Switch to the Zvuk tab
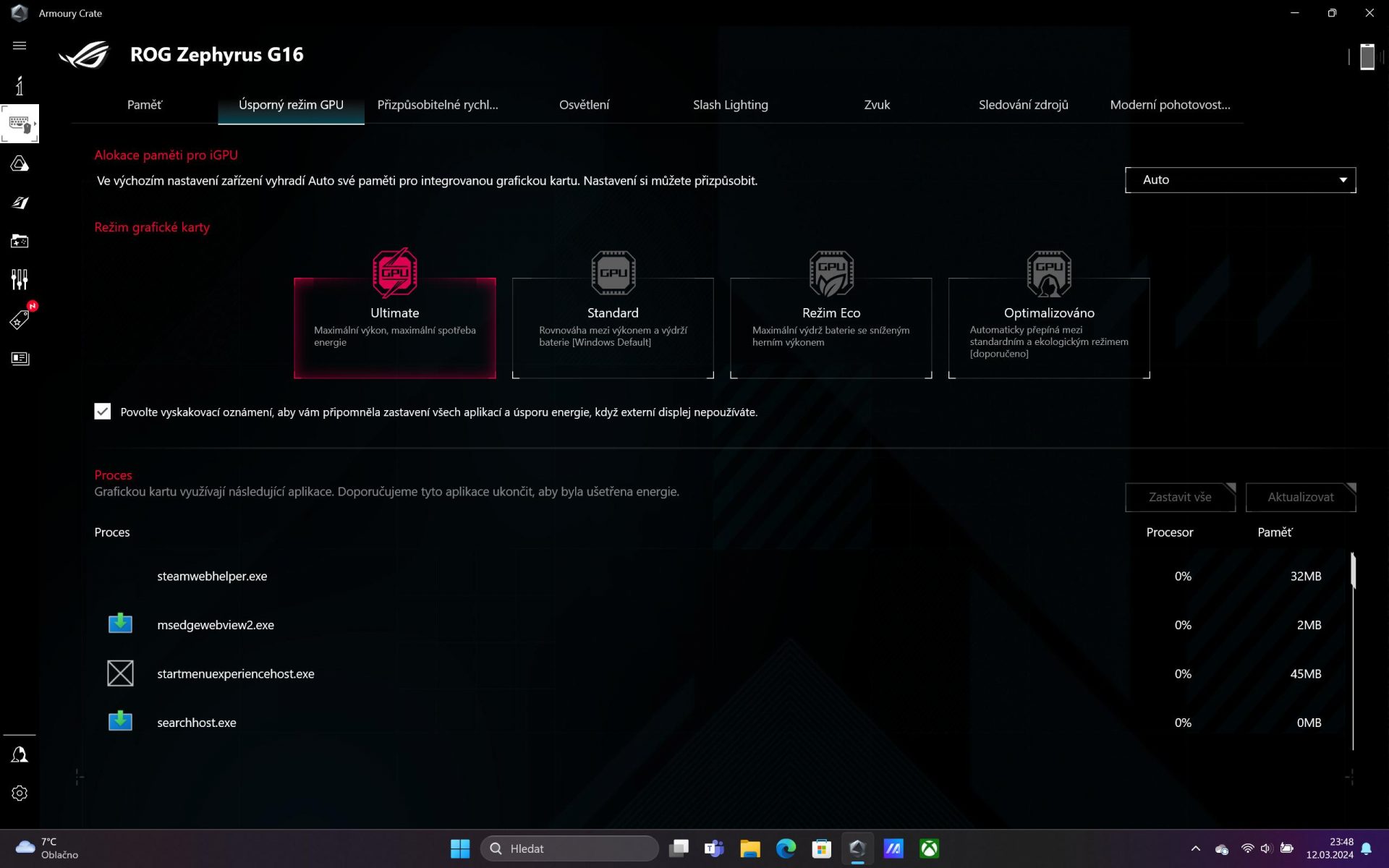 point(877,105)
